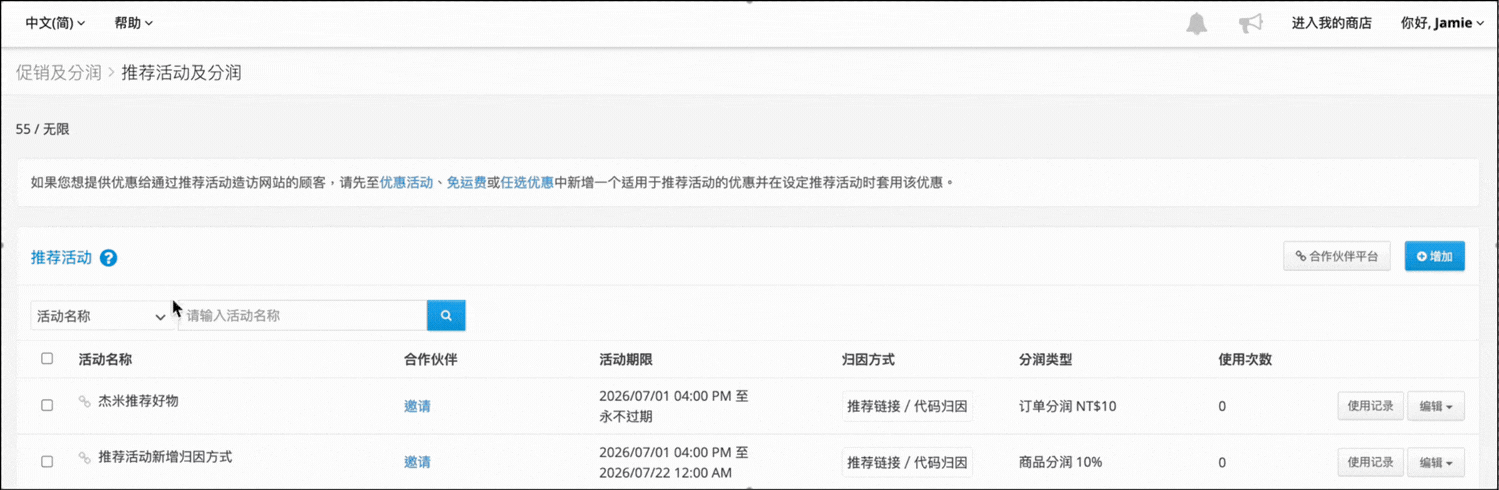Open the announcements megaphone icon
The width and height of the screenshot is (1499, 490).
click(1250, 23)
